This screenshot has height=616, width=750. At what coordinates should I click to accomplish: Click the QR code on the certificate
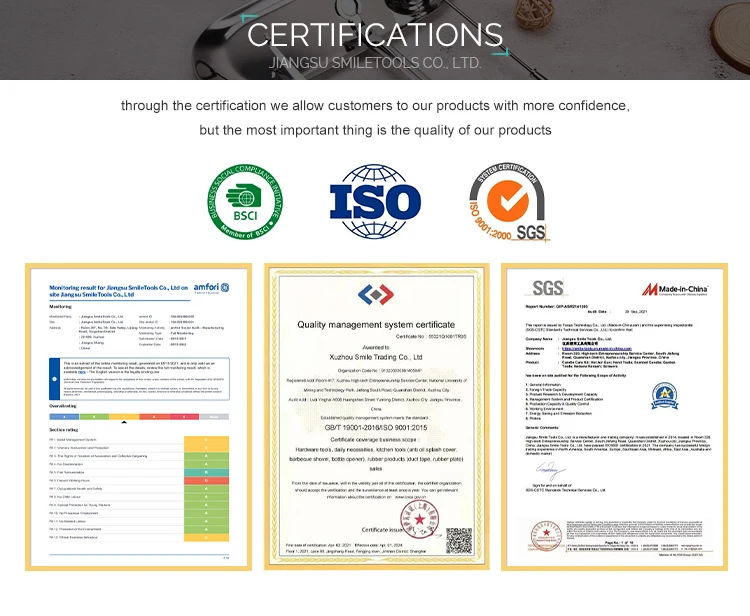459,540
